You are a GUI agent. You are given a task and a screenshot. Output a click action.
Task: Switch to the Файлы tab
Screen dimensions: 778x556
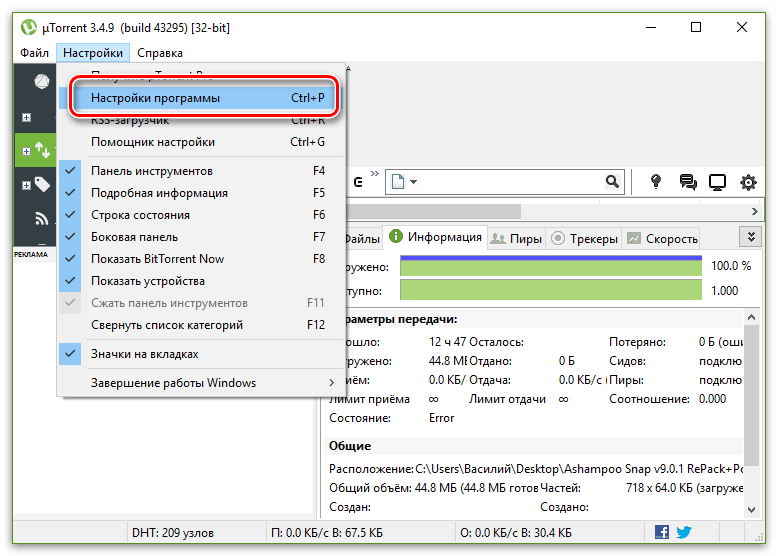[x=362, y=239]
